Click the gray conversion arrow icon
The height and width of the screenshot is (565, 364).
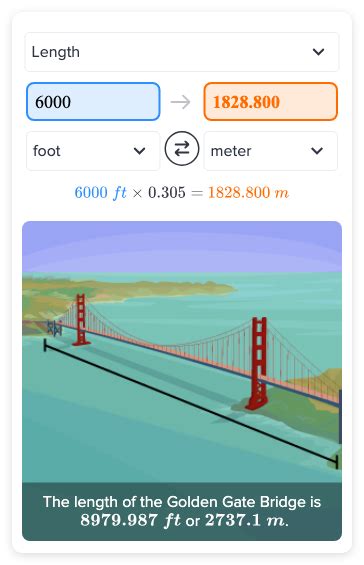pyautogui.click(x=181, y=102)
